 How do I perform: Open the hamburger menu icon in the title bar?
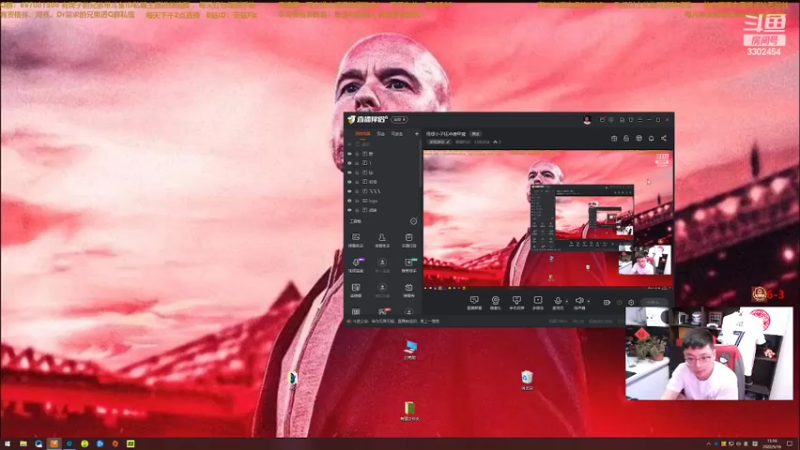[640, 120]
